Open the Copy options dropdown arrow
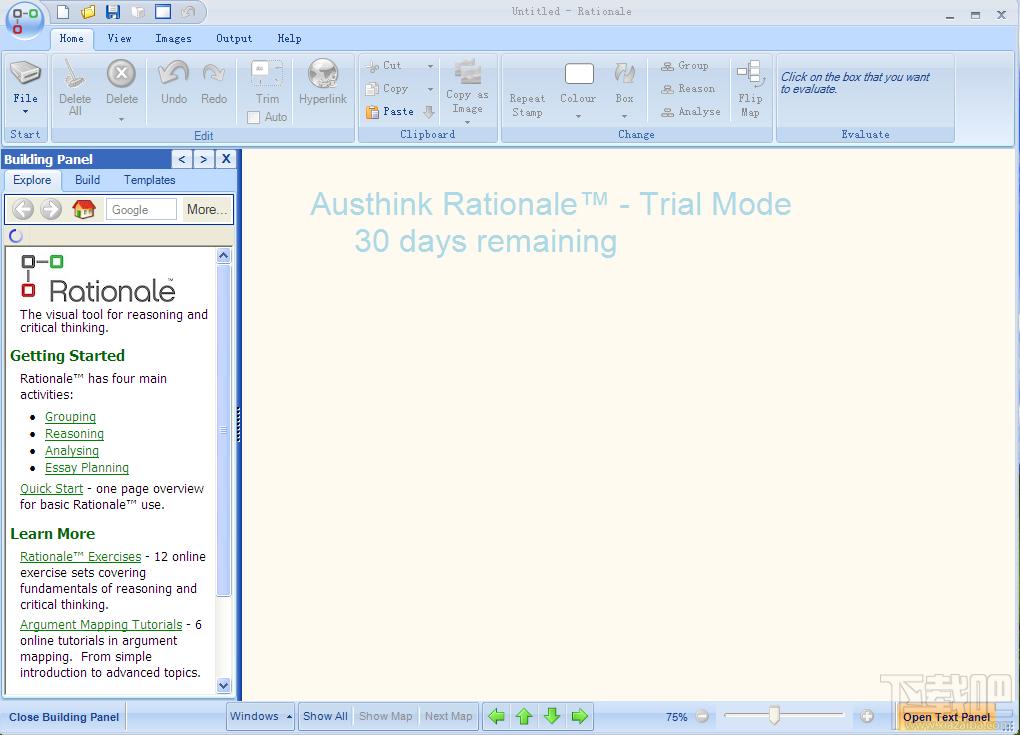This screenshot has height=735, width=1020. click(x=430, y=89)
